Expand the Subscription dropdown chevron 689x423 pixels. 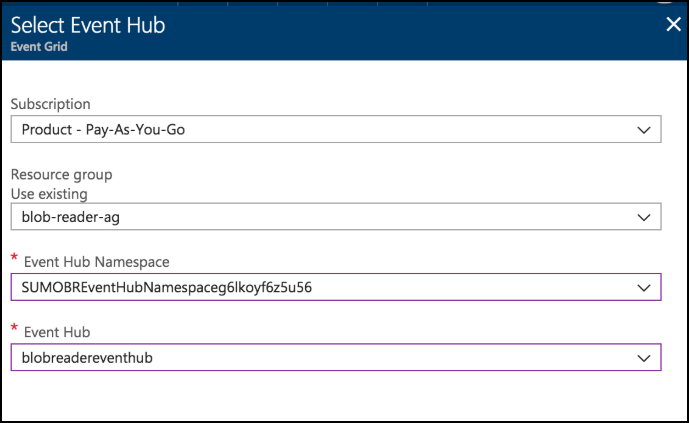(642, 130)
